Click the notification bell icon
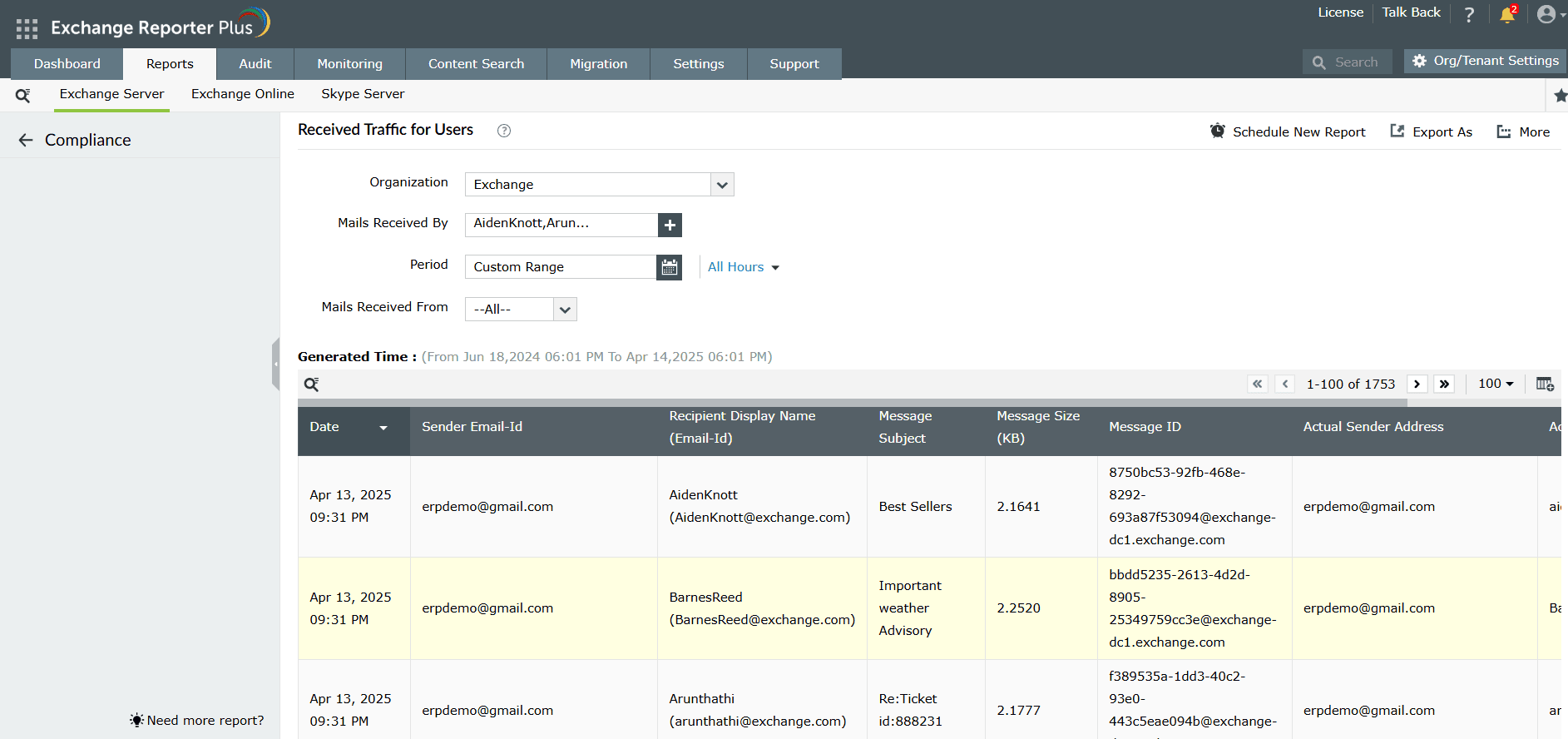This screenshot has width=1568, height=739. click(1506, 15)
